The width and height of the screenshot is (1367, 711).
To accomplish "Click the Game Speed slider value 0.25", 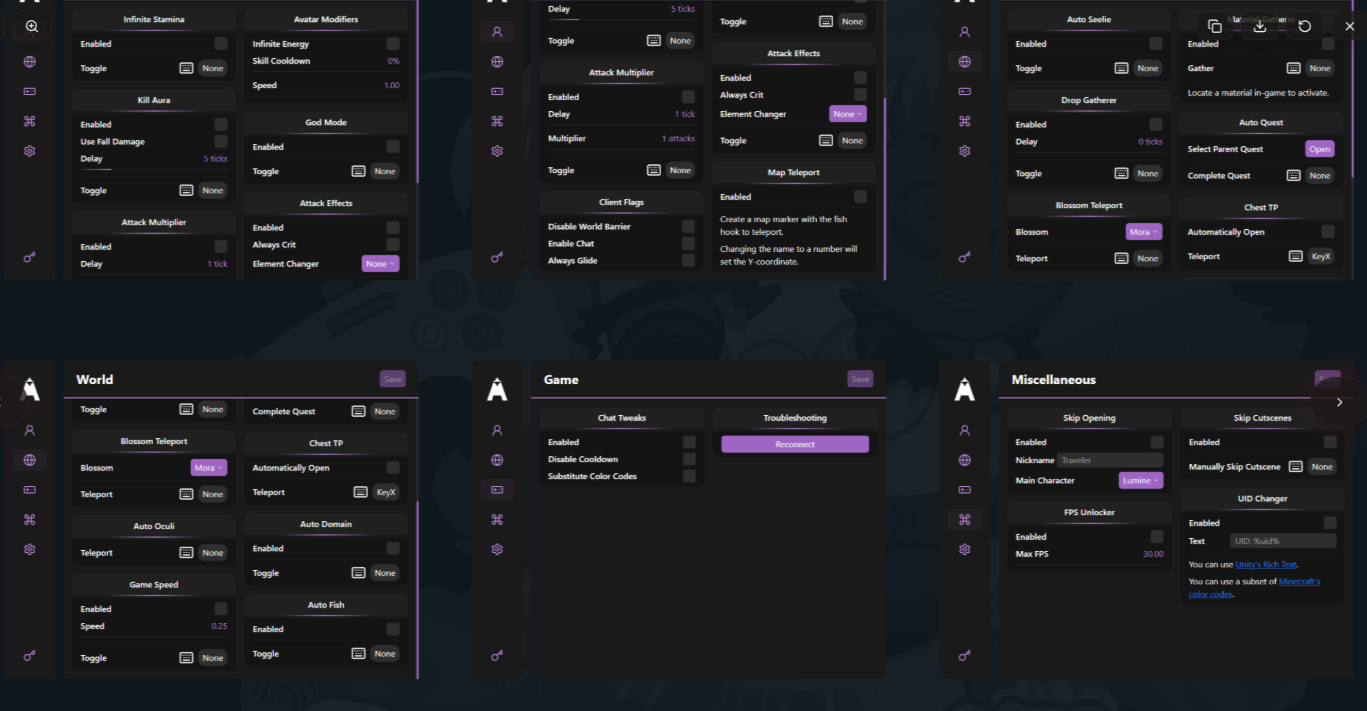I will pyautogui.click(x=219, y=626).
